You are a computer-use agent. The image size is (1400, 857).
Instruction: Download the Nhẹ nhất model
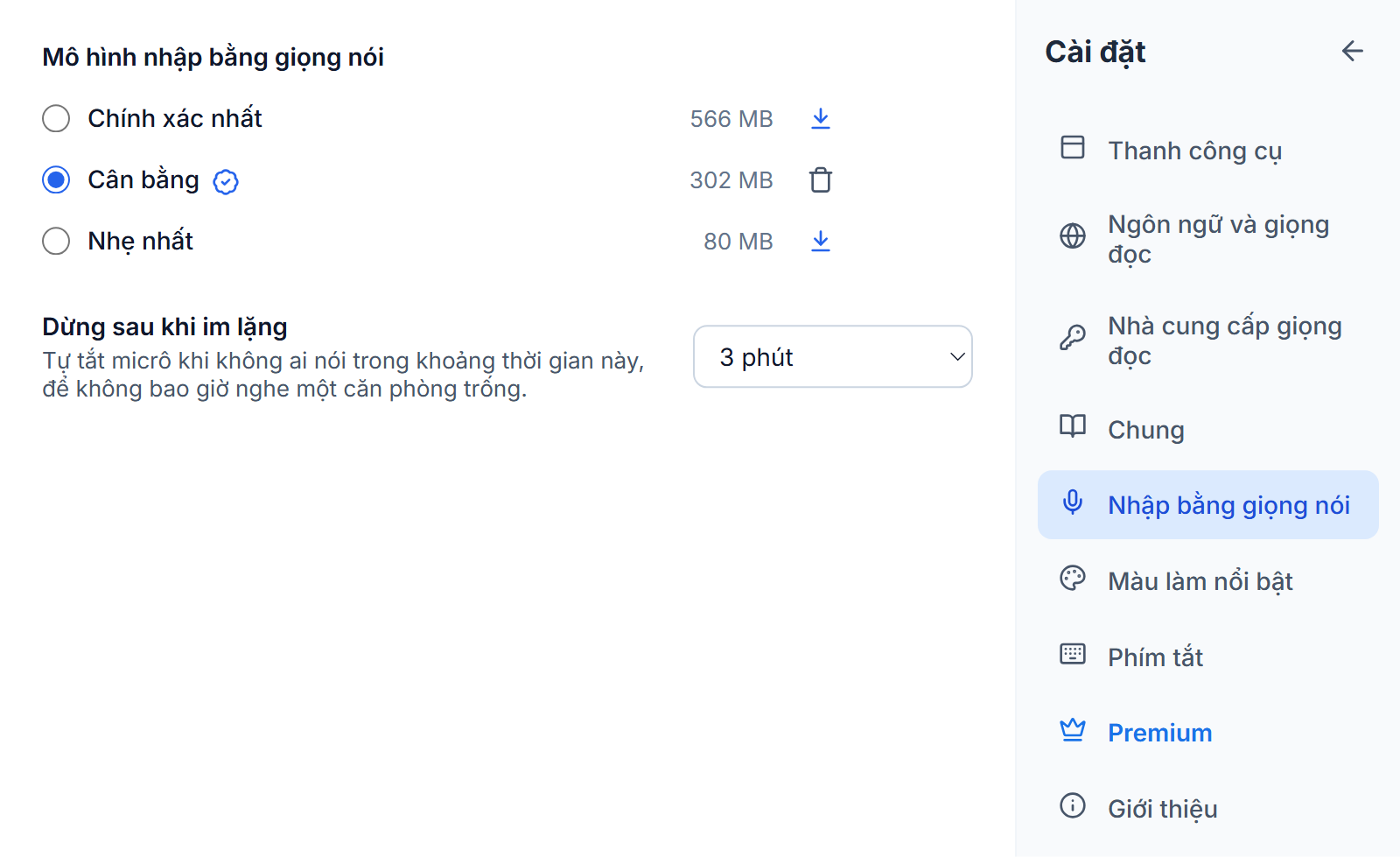pyautogui.click(x=820, y=242)
